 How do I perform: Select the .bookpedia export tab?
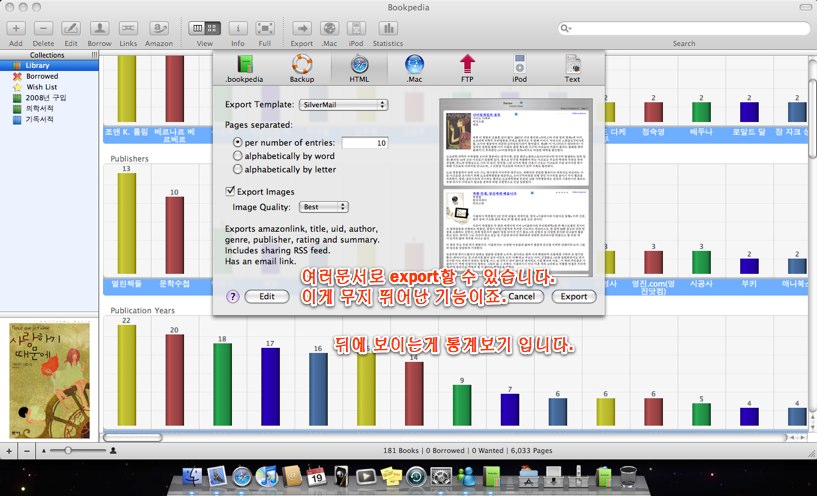[x=244, y=68]
